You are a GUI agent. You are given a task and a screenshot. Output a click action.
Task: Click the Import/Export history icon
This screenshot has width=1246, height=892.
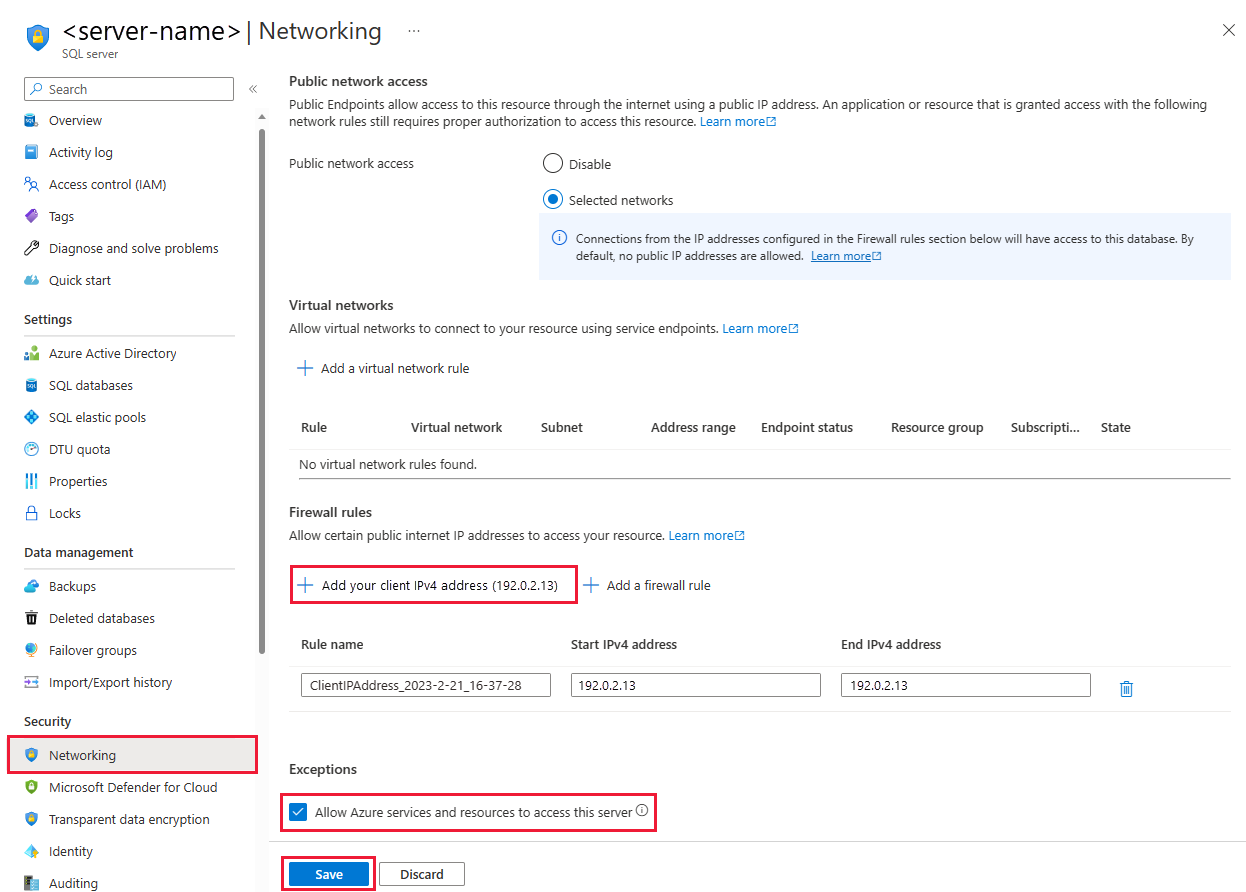tap(31, 682)
